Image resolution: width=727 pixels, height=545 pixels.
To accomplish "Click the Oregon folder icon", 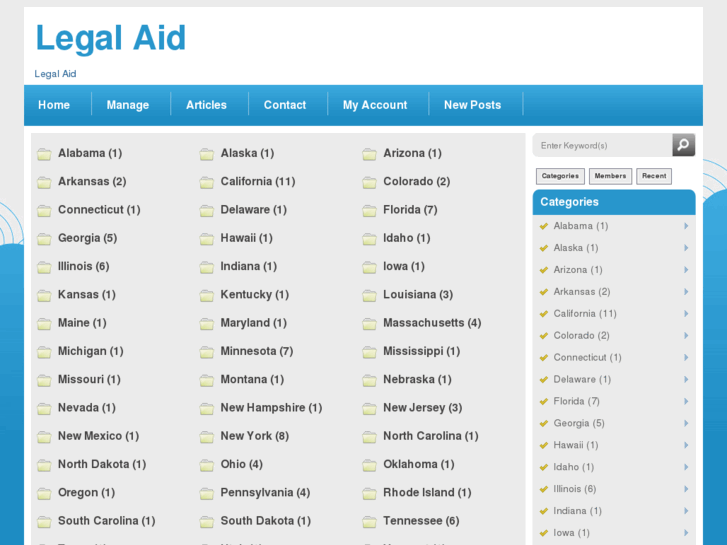I will 44,494.
